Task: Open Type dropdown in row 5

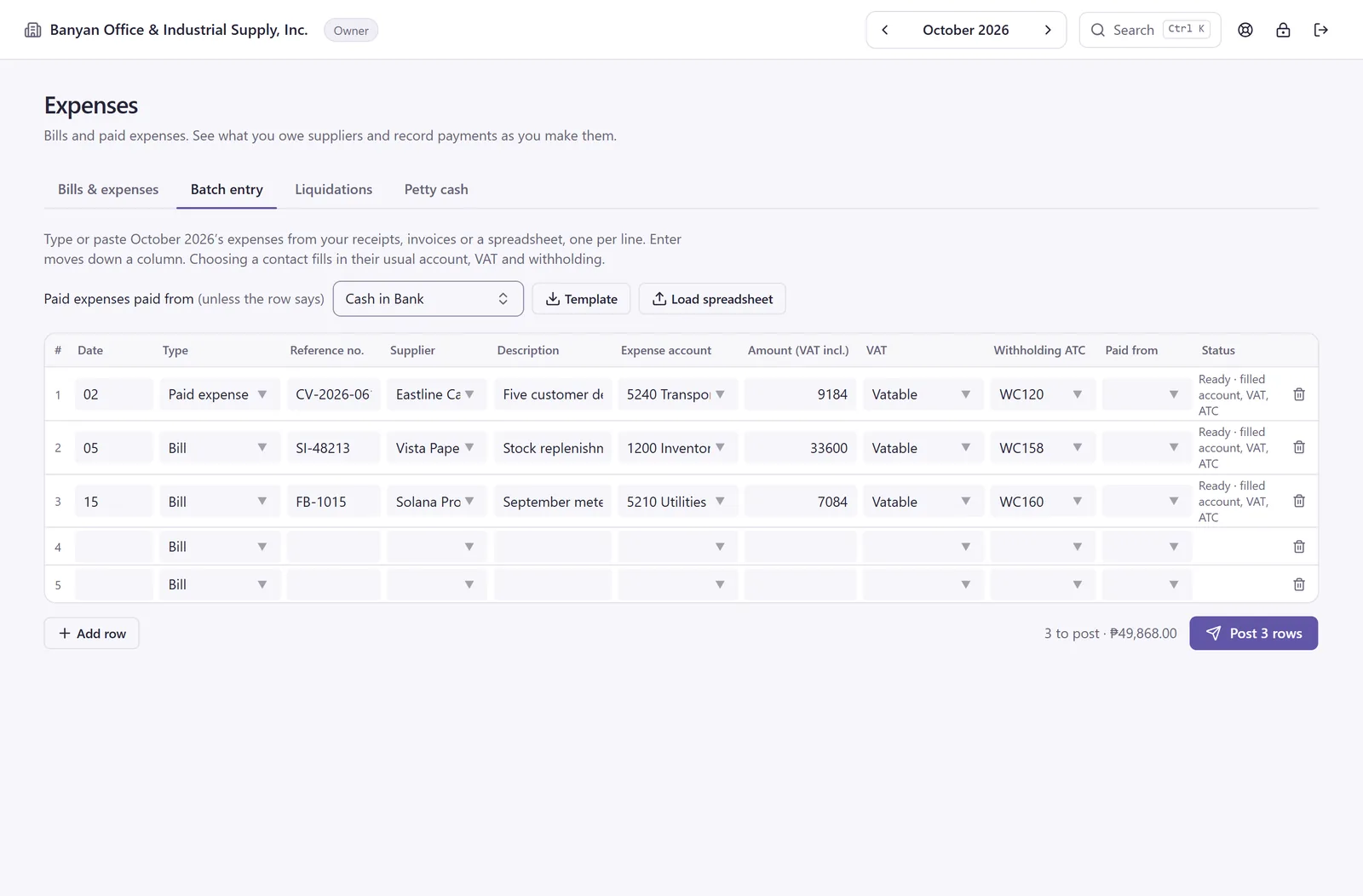Action: click(219, 584)
